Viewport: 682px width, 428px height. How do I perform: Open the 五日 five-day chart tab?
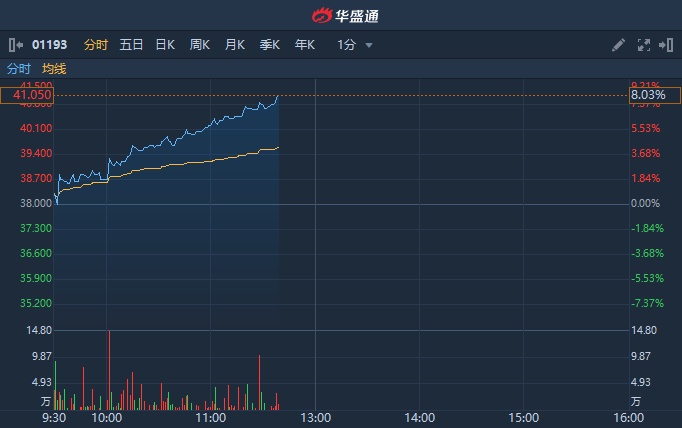tap(131, 45)
